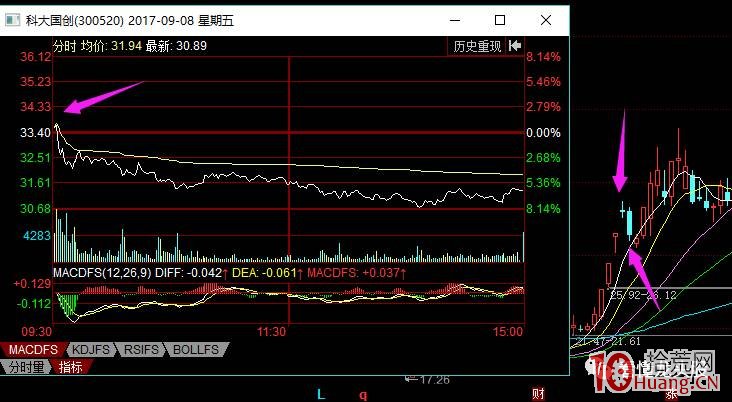Click the red 5.46% percent label
The height and width of the screenshot is (402, 732).
(x=543, y=82)
